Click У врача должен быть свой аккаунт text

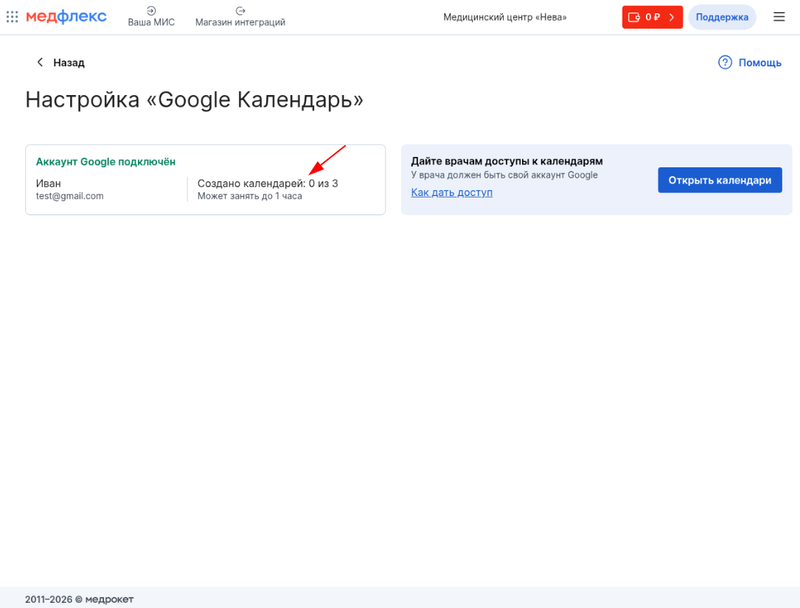click(x=504, y=175)
